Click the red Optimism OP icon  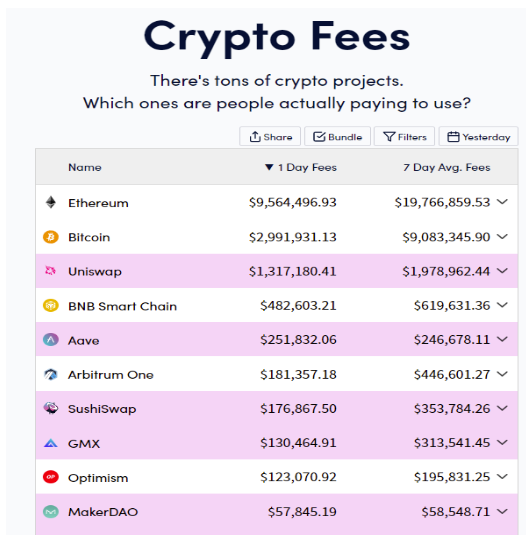(x=51, y=477)
